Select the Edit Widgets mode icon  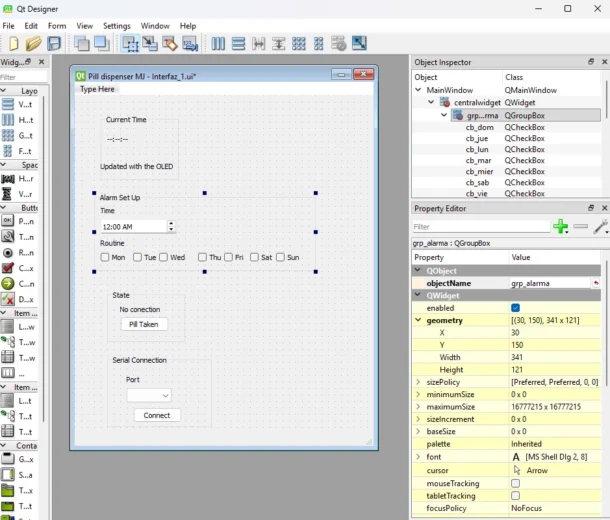(x=130, y=43)
